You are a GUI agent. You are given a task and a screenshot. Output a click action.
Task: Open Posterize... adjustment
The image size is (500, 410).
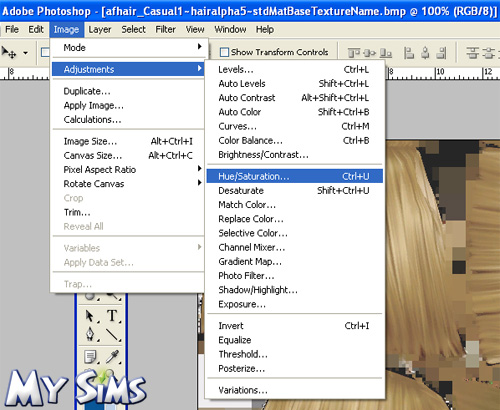pyautogui.click(x=295, y=368)
